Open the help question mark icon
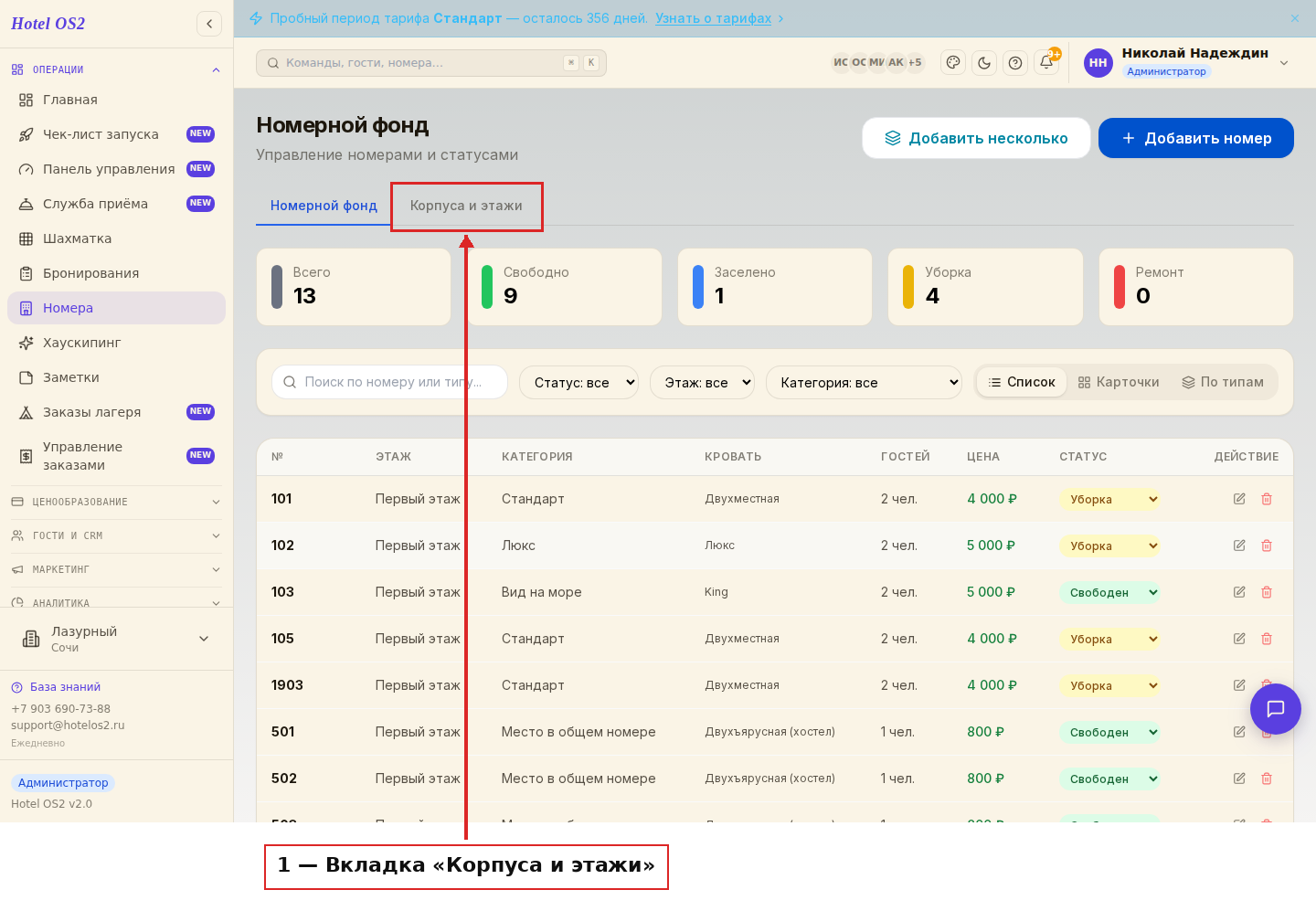 [x=1015, y=62]
